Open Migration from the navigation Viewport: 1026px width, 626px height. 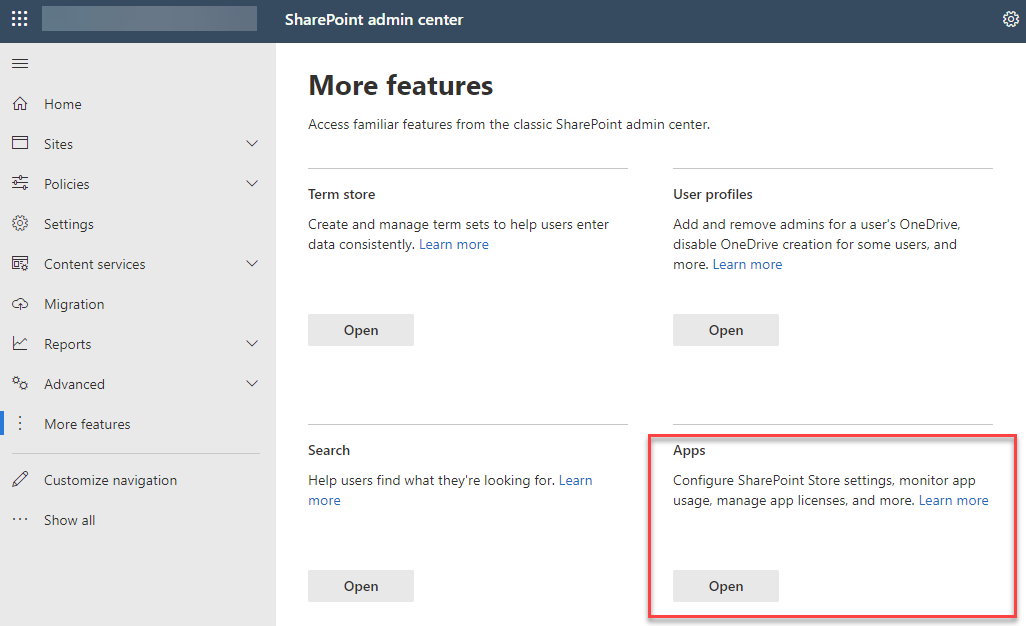74,304
